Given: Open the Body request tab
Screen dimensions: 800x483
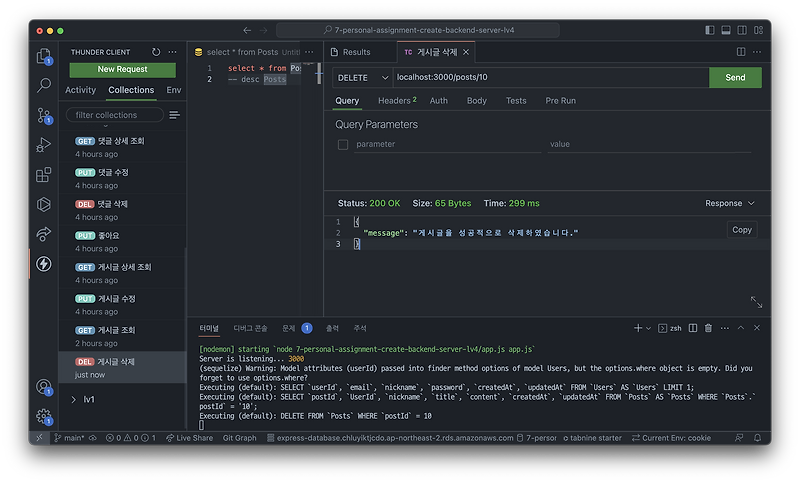Looking at the screenshot, I should (x=477, y=100).
